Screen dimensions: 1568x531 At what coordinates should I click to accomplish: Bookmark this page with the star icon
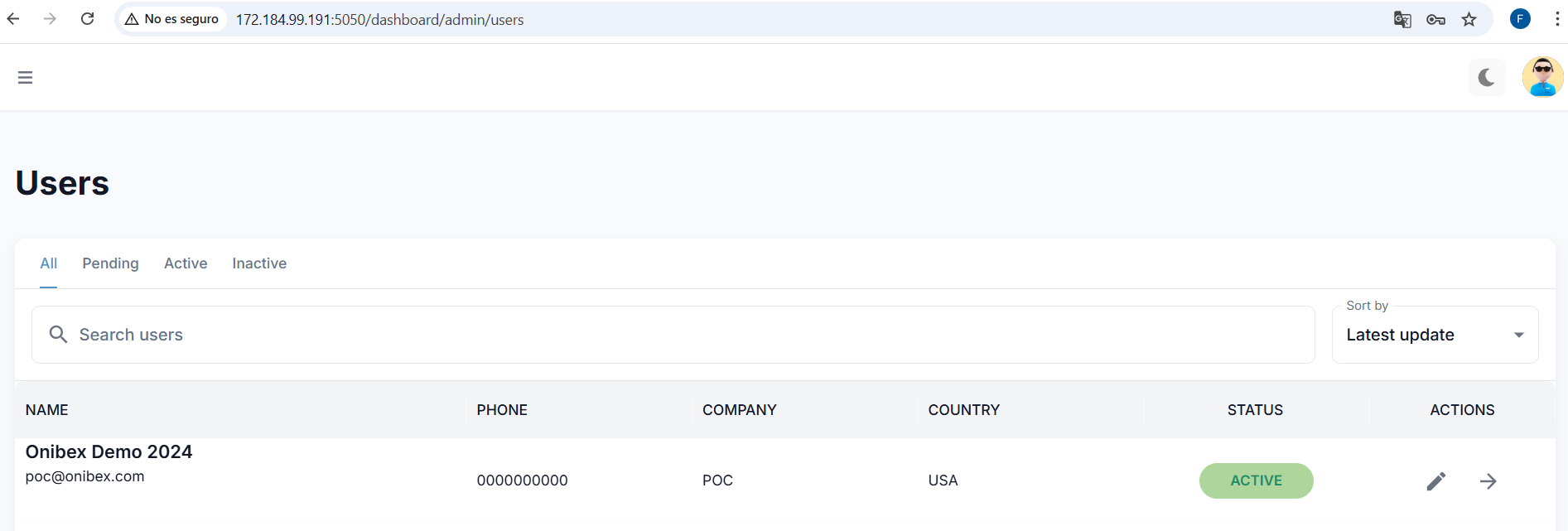tap(1469, 19)
